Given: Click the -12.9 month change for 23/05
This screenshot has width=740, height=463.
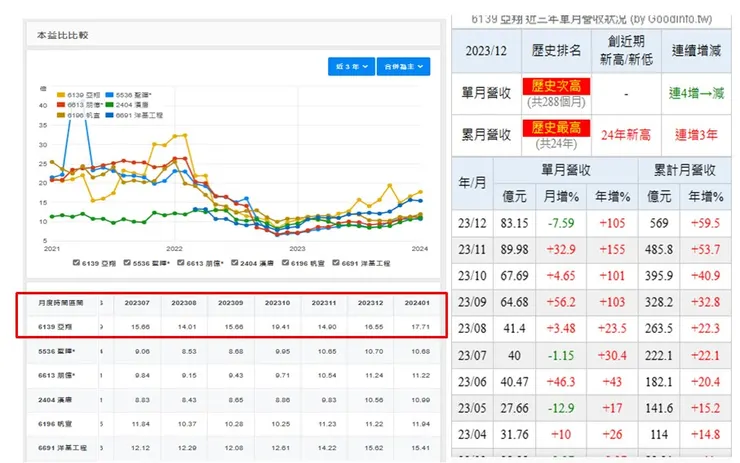Looking at the screenshot, I should coord(561,408).
